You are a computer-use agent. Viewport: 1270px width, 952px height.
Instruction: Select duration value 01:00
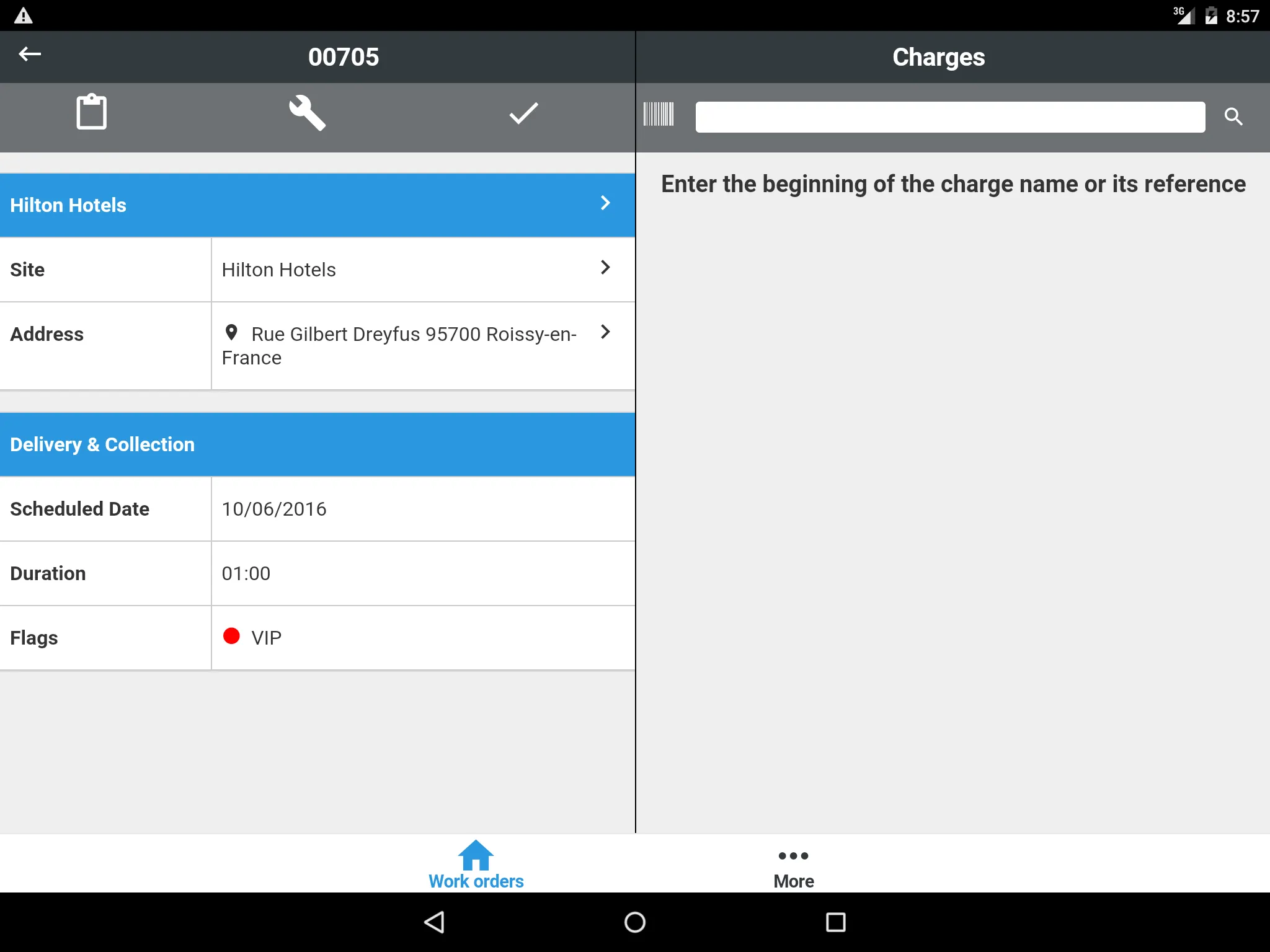[x=246, y=573]
